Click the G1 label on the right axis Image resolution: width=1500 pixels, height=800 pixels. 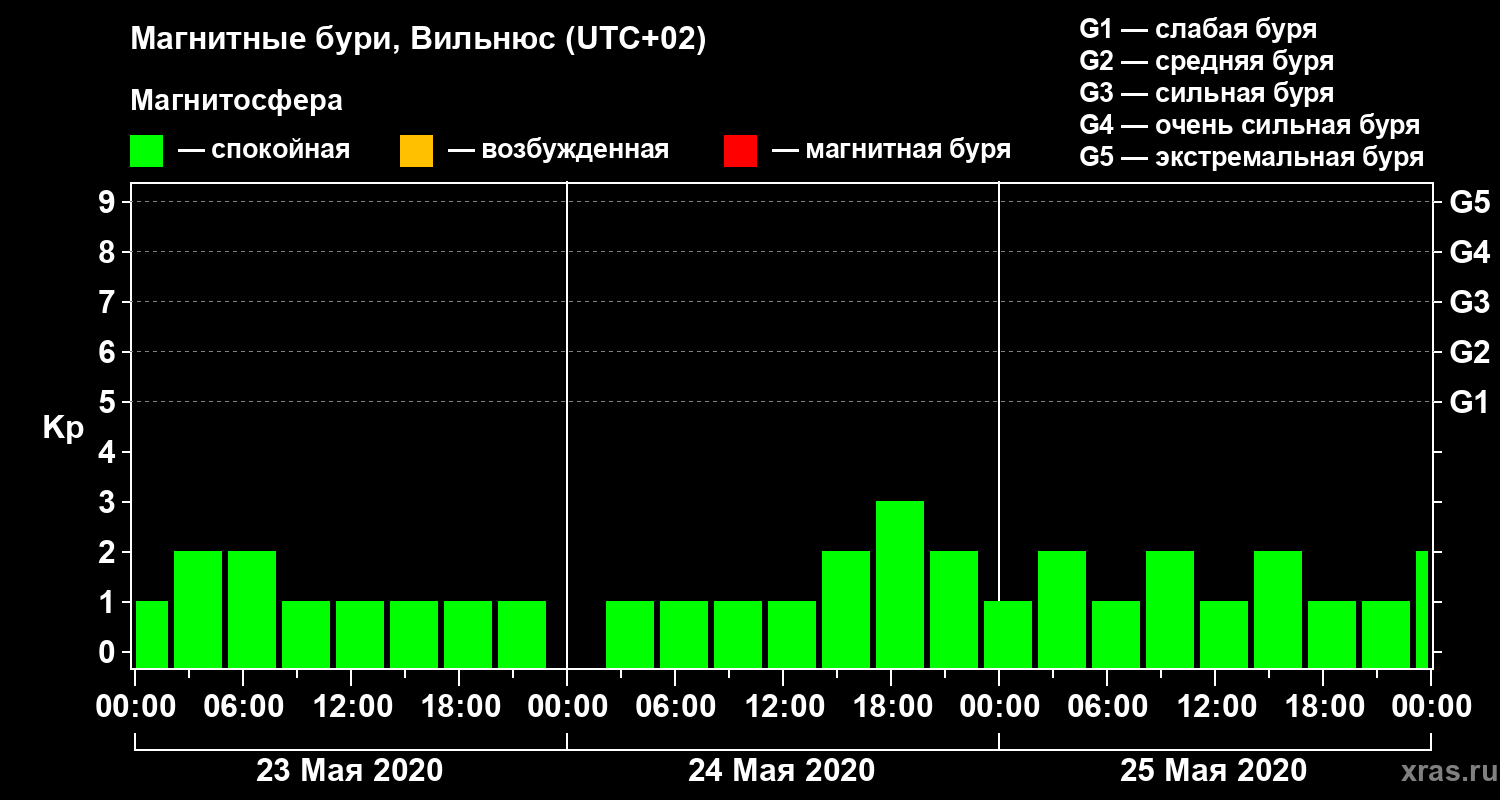coord(1470,402)
